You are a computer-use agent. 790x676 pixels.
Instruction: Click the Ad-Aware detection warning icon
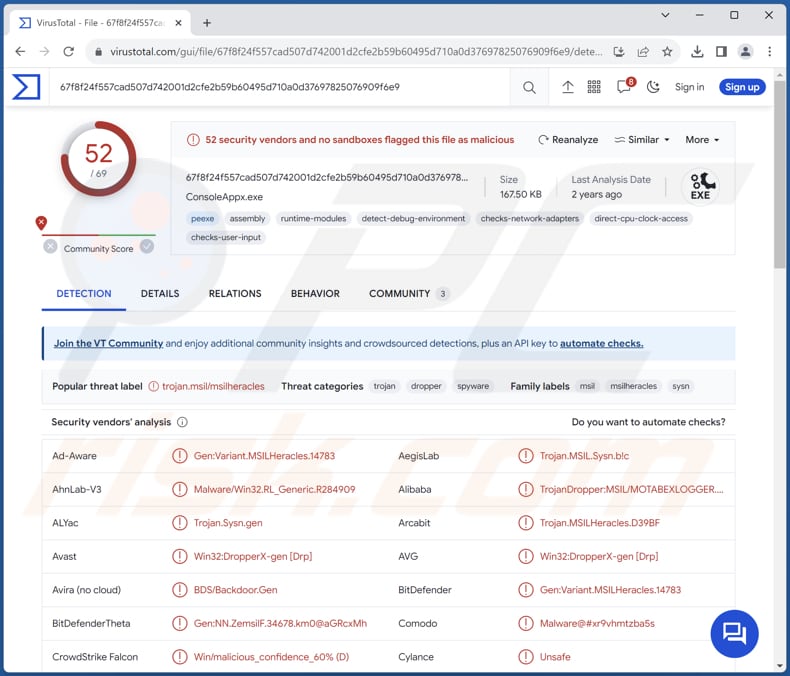coord(179,455)
